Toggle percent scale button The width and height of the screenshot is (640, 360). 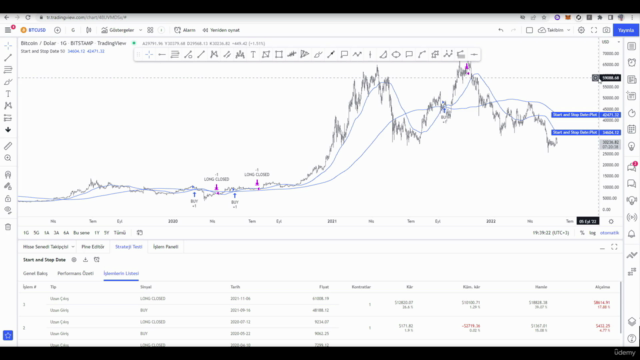(582, 233)
